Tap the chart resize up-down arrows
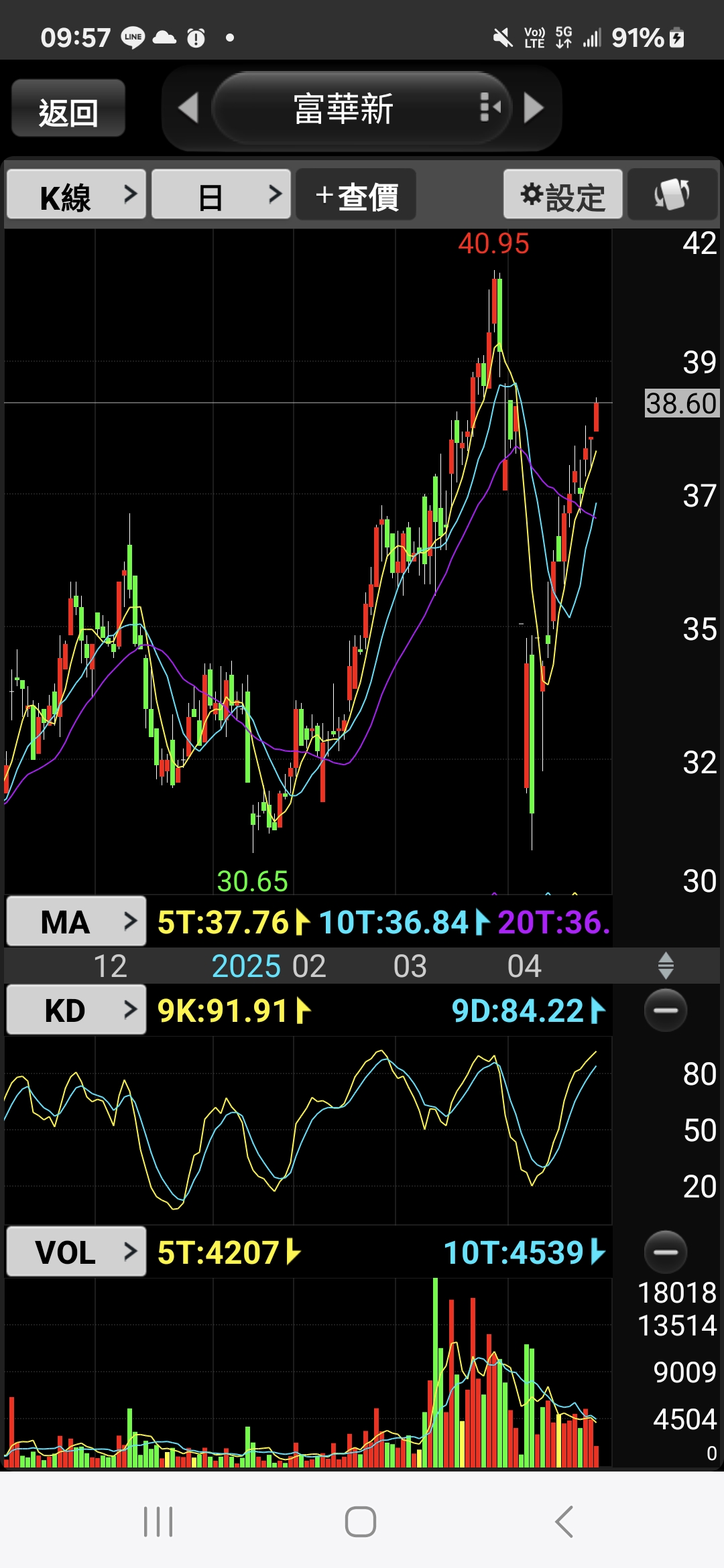 pos(665,966)
